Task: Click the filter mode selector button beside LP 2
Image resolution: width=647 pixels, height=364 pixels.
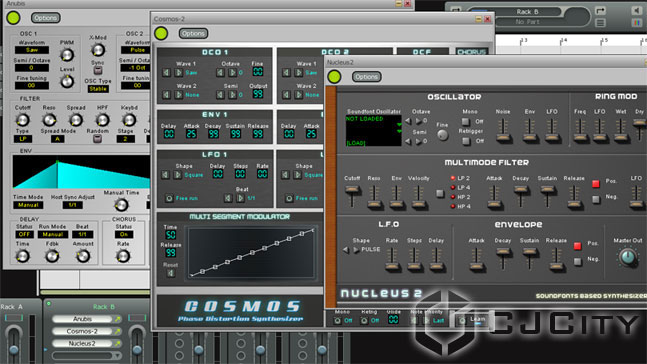Action: (x=440, y=193)
